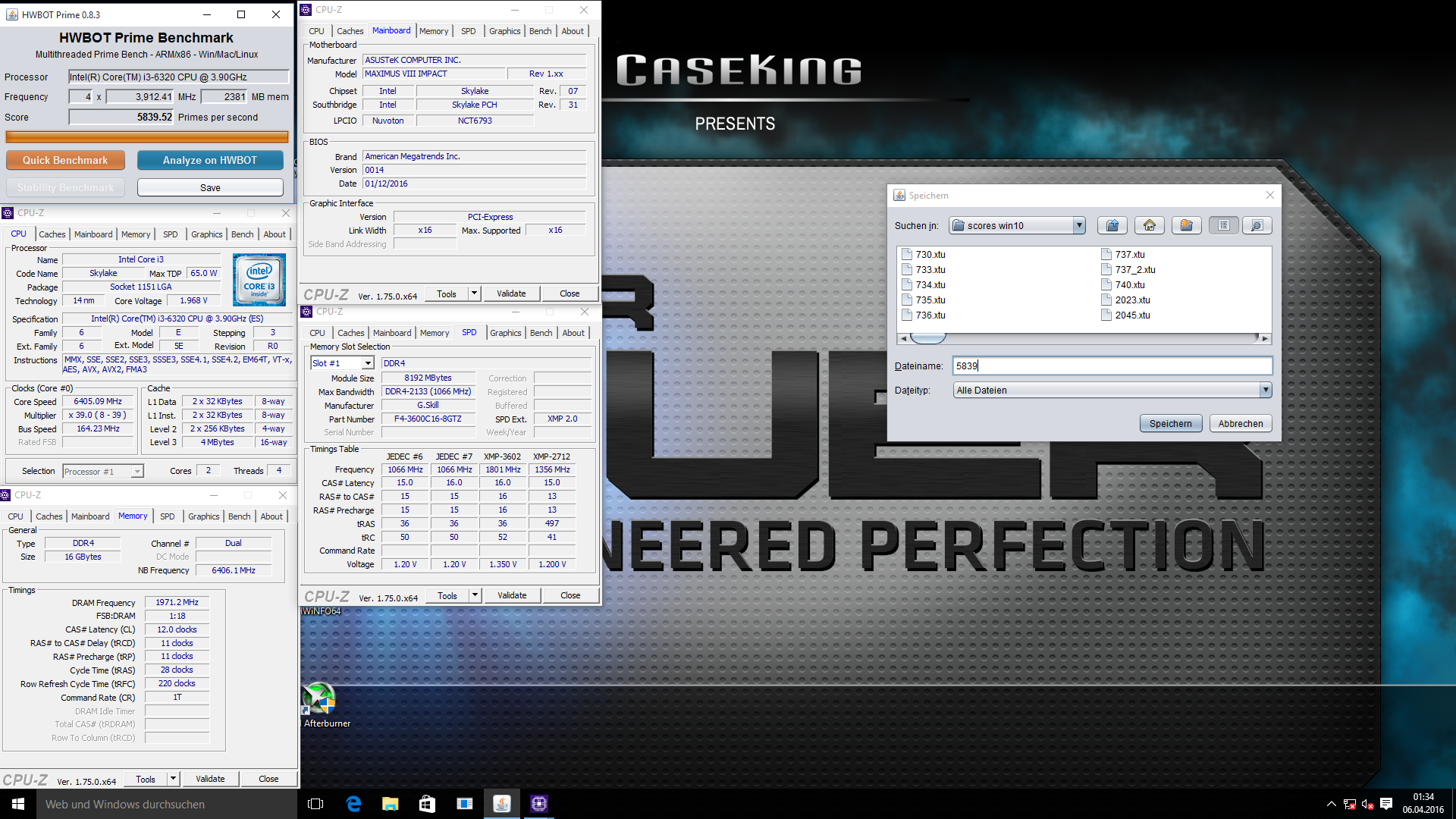Viewport: 1456px width, 819px height.
Task: Click Validate in CPU-Z Mainboard window
Action: coord(511,293)
